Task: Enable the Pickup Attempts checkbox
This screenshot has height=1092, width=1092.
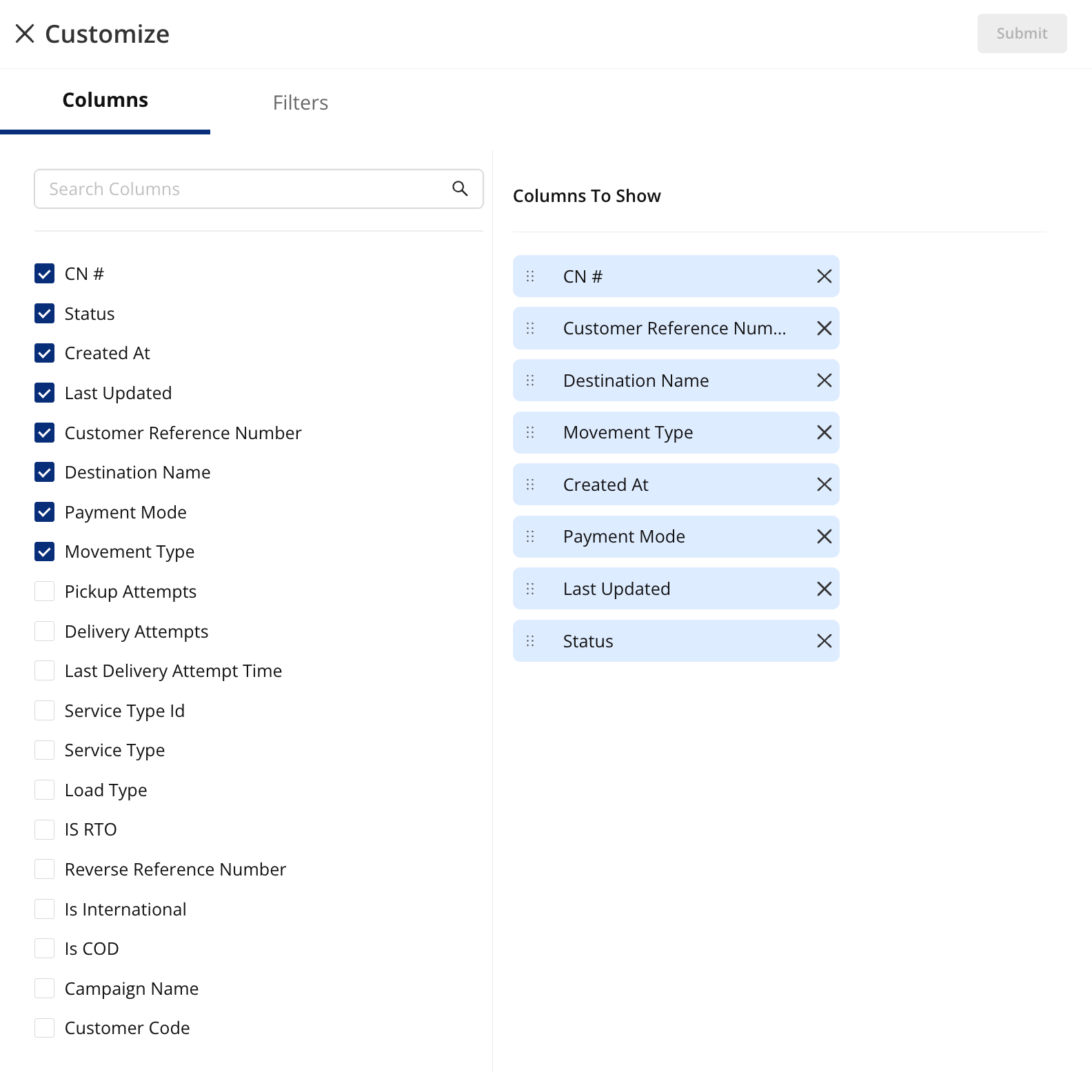Action: (45, 591)
